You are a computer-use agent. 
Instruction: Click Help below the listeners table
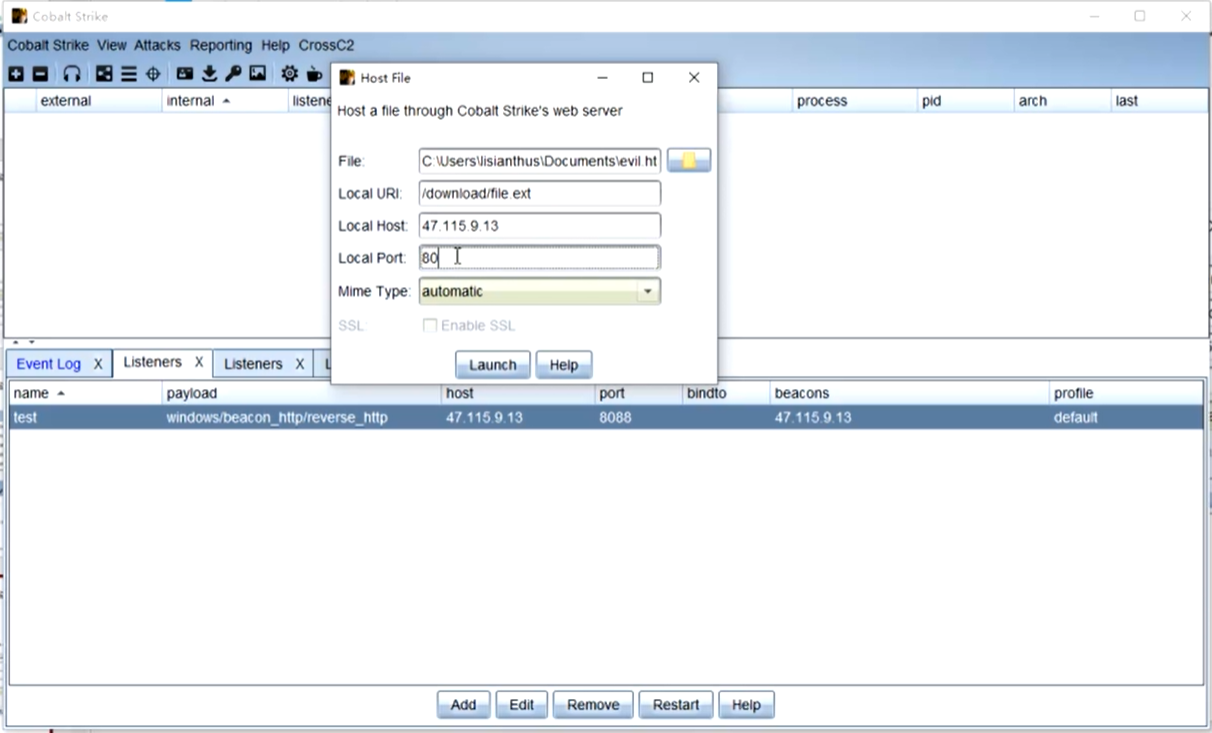[746, 705]
